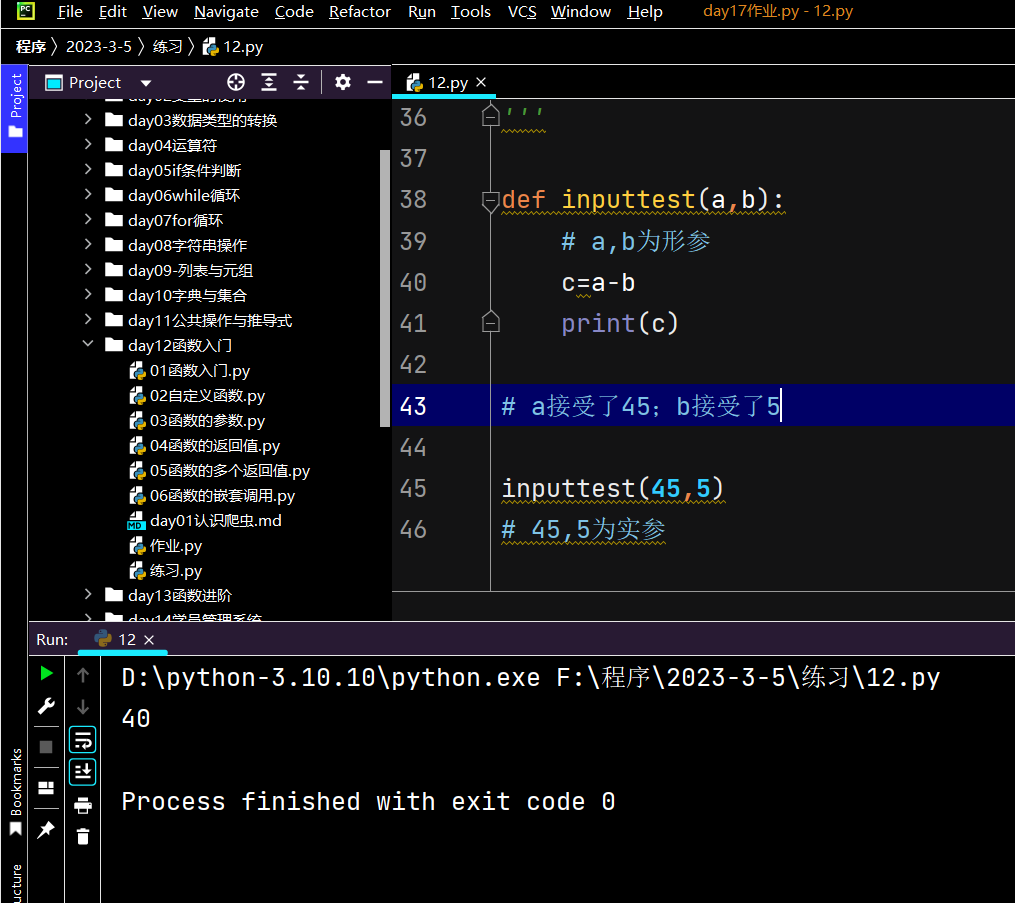
Task: Open file 03函数的参数.py in project tree
Action: (197, 420)
